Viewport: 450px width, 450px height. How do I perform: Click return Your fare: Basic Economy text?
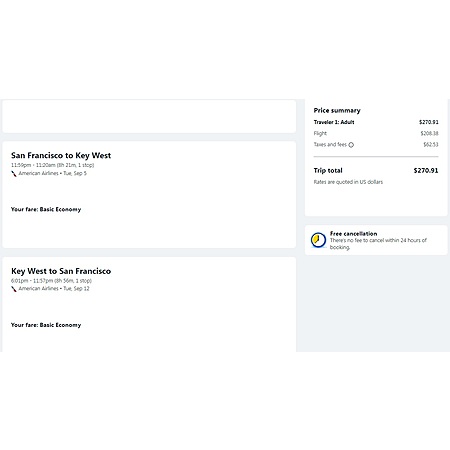coord(46,325)
